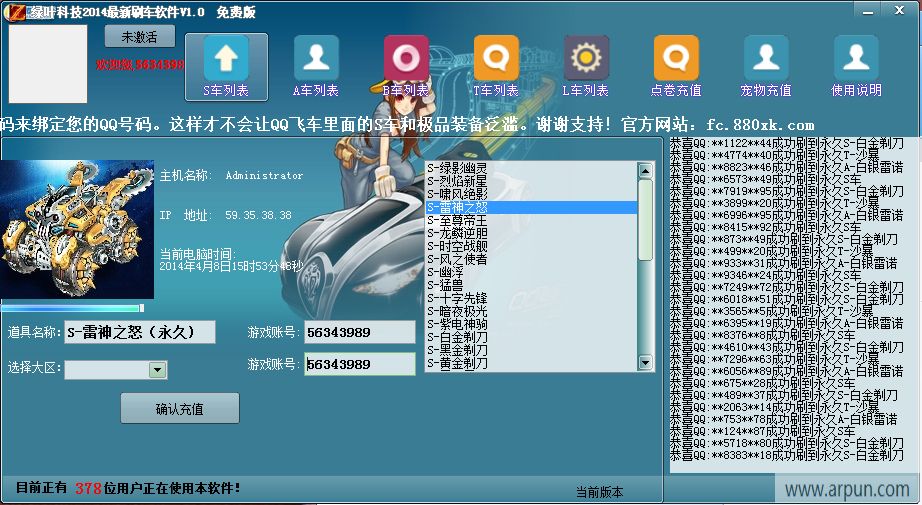The image size is (922, 505).
Task: Open the 宠物充值 icon
Action: [x=766, y=66]
